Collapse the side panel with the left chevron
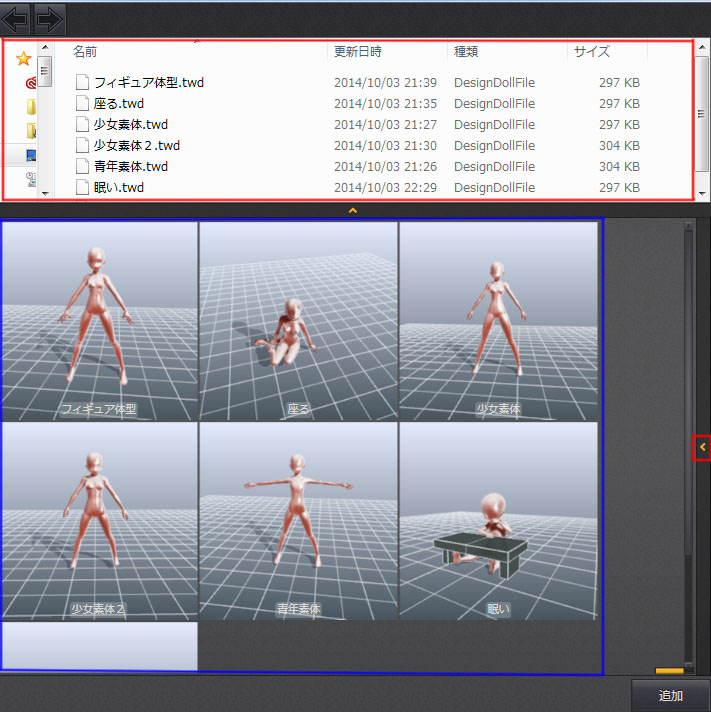This screenshot has width=711, height=712. click(702, 447)
